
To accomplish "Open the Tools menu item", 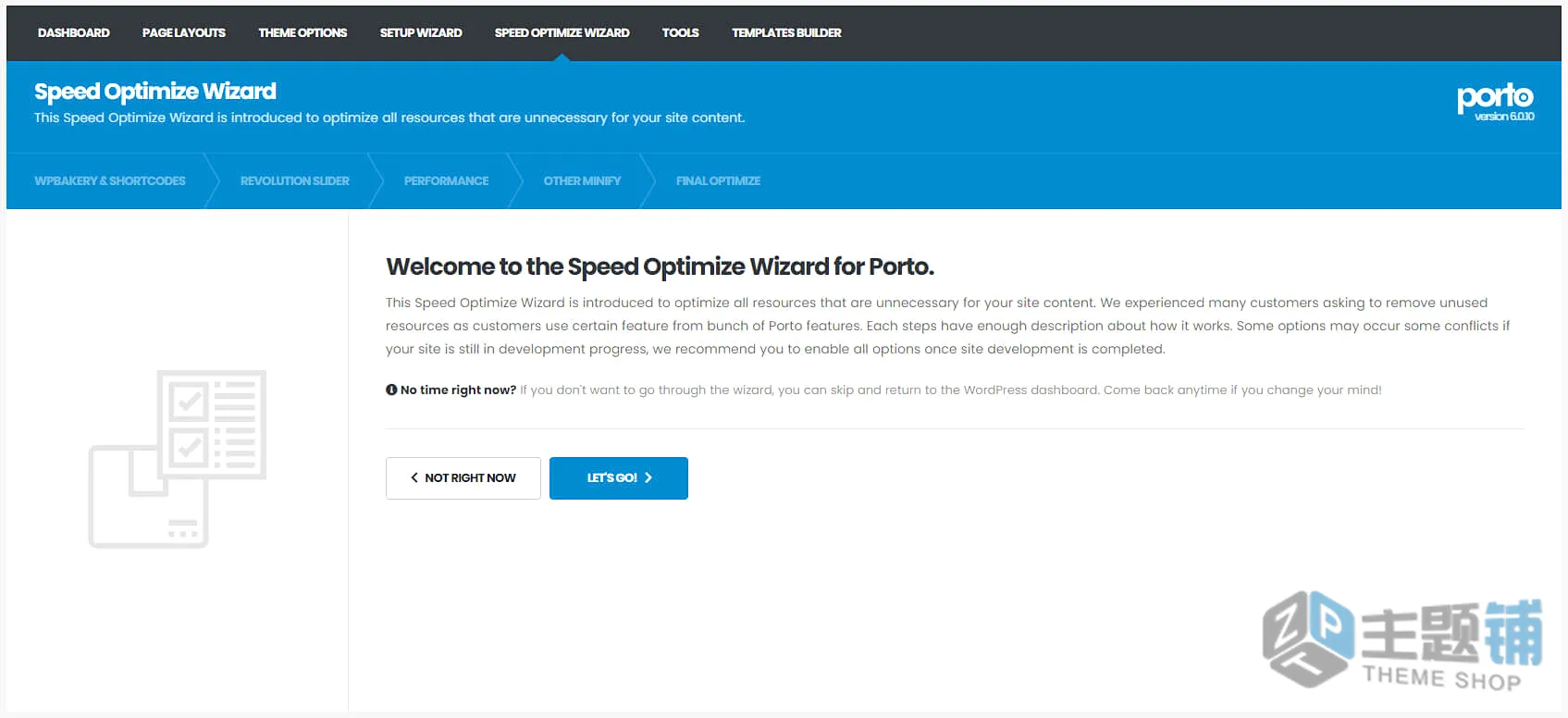I will [x=680, y=32].
